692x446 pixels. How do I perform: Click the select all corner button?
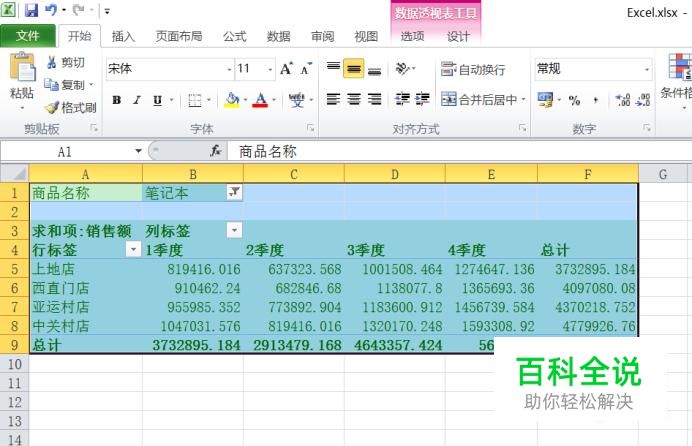[x=15, y=174]
